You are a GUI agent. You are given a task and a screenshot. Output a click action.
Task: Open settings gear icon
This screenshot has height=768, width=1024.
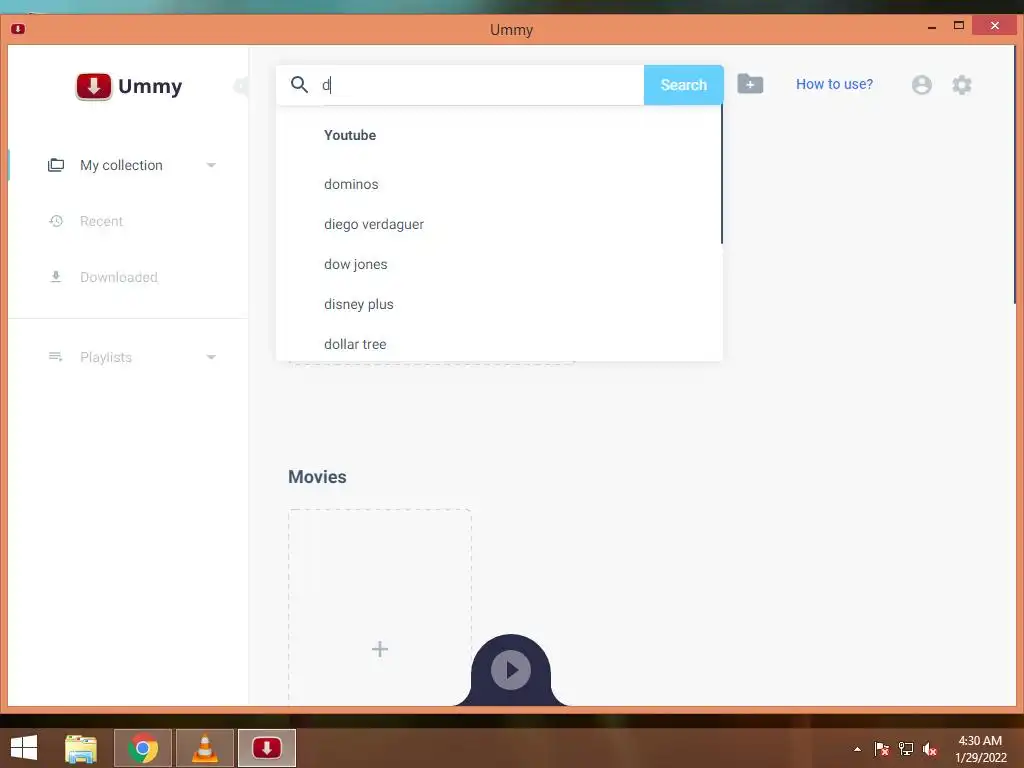click(x=961, y=85)
